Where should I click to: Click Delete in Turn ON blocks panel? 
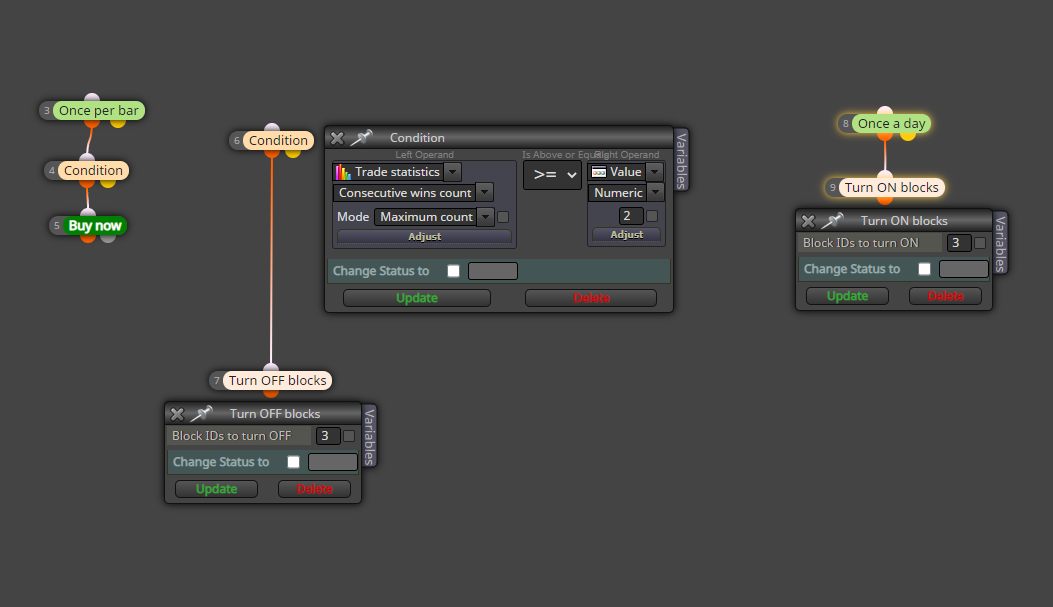pyautogui.click(x=946, y=296)
